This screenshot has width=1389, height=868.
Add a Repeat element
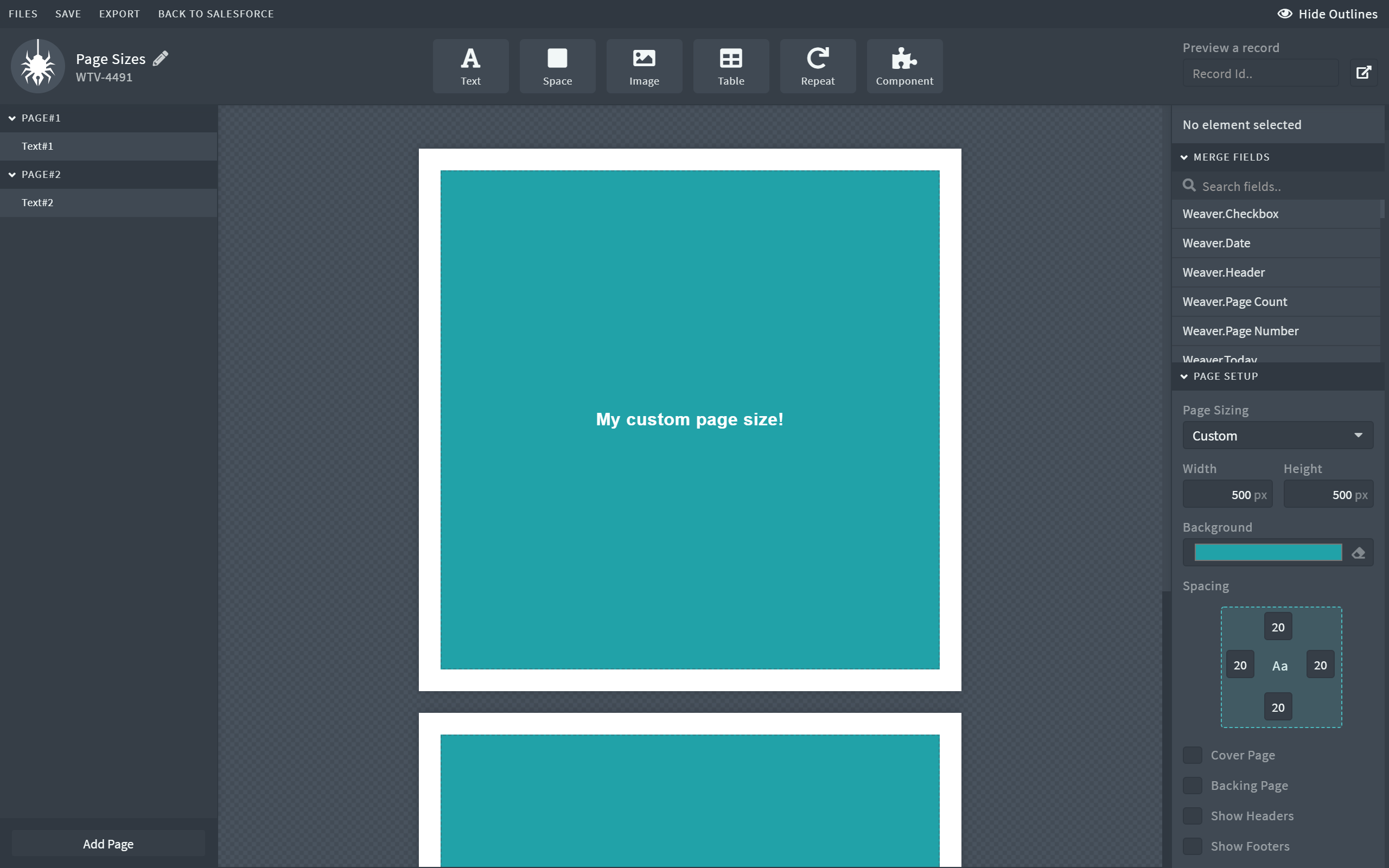(x=817, y=66)
